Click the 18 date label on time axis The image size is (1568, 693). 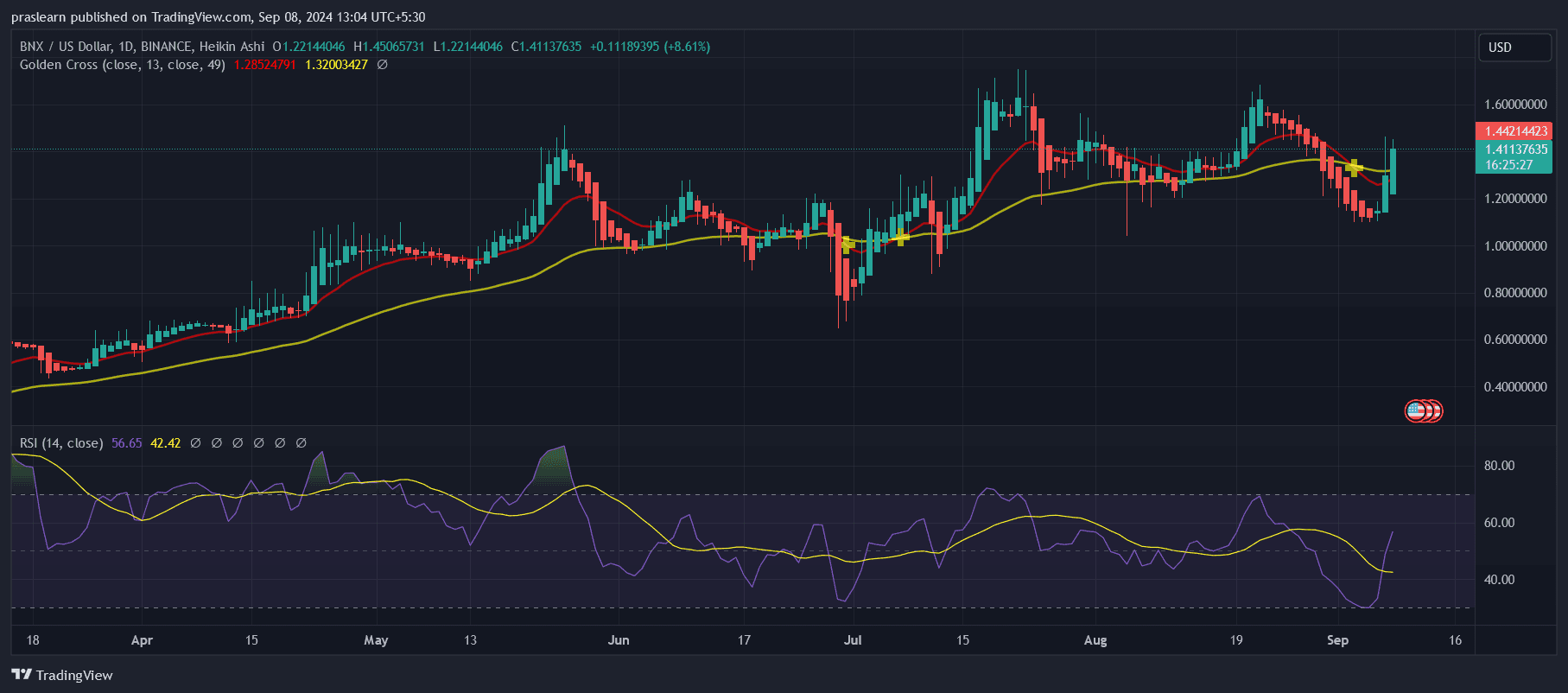point(33,640)
